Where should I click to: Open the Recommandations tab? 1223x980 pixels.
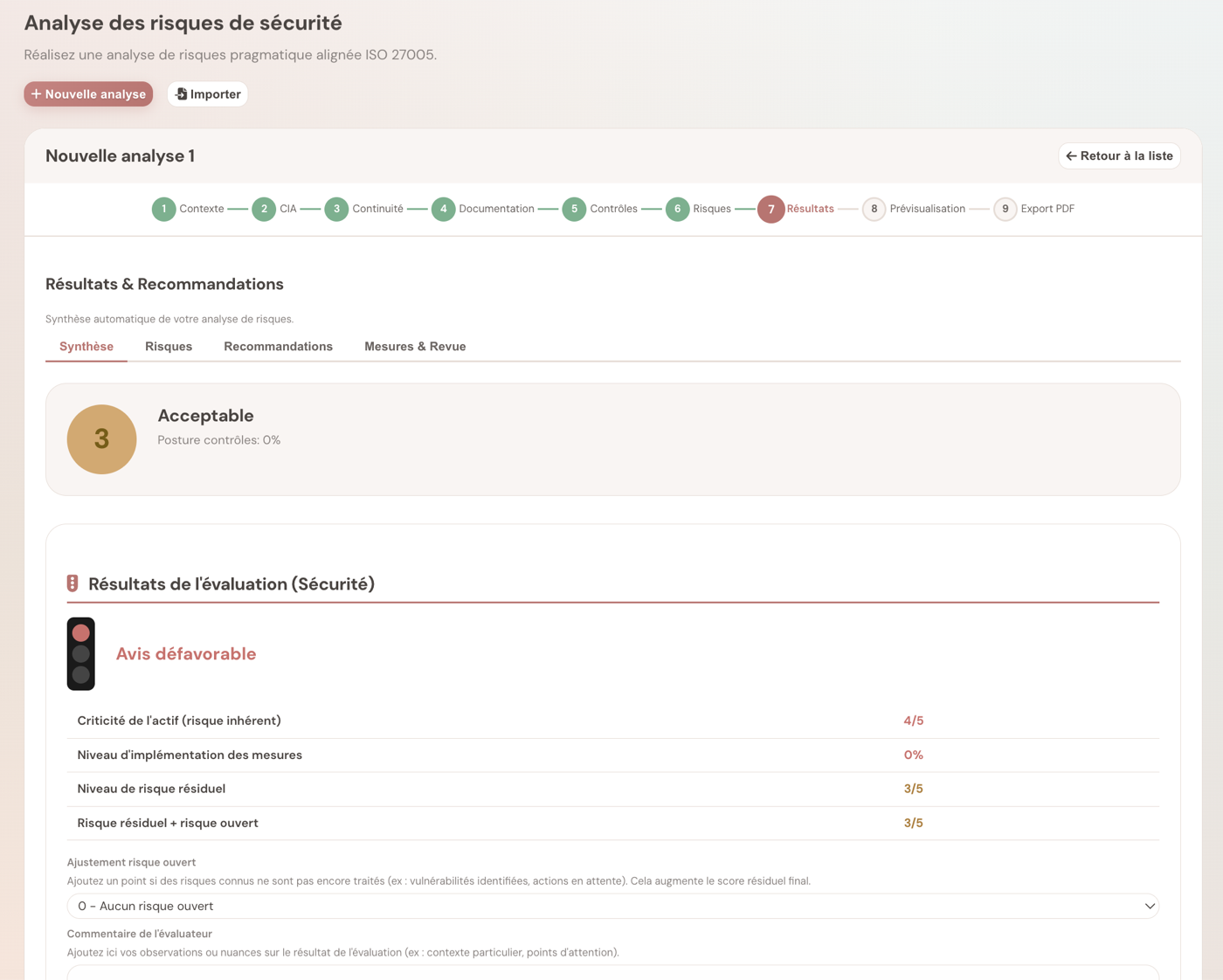coord(278,347)
